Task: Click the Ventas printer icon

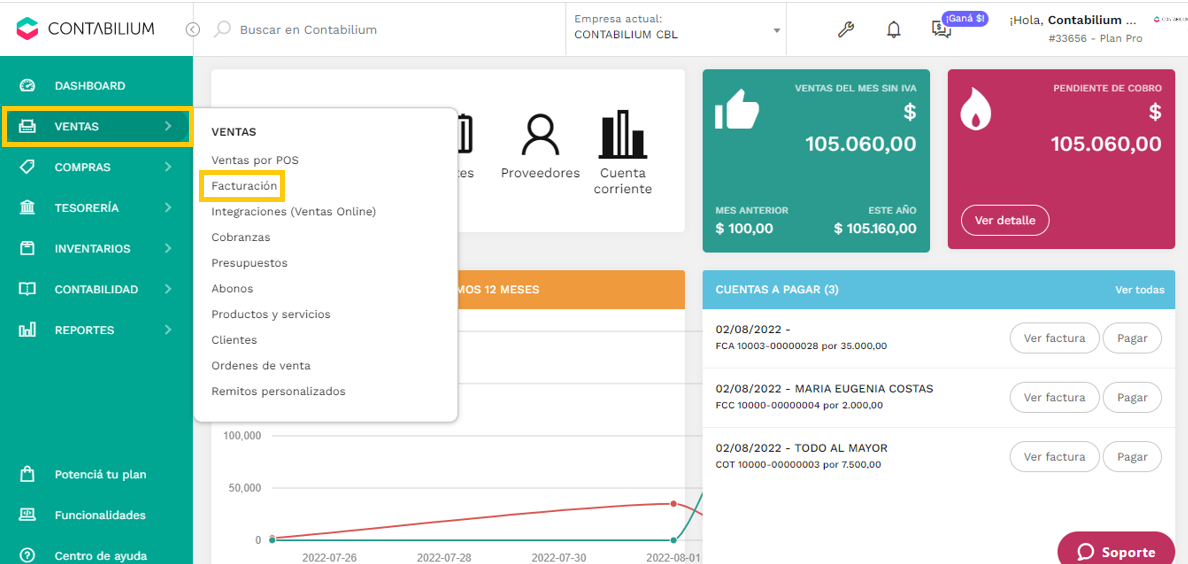Action: tap(27, 127)
